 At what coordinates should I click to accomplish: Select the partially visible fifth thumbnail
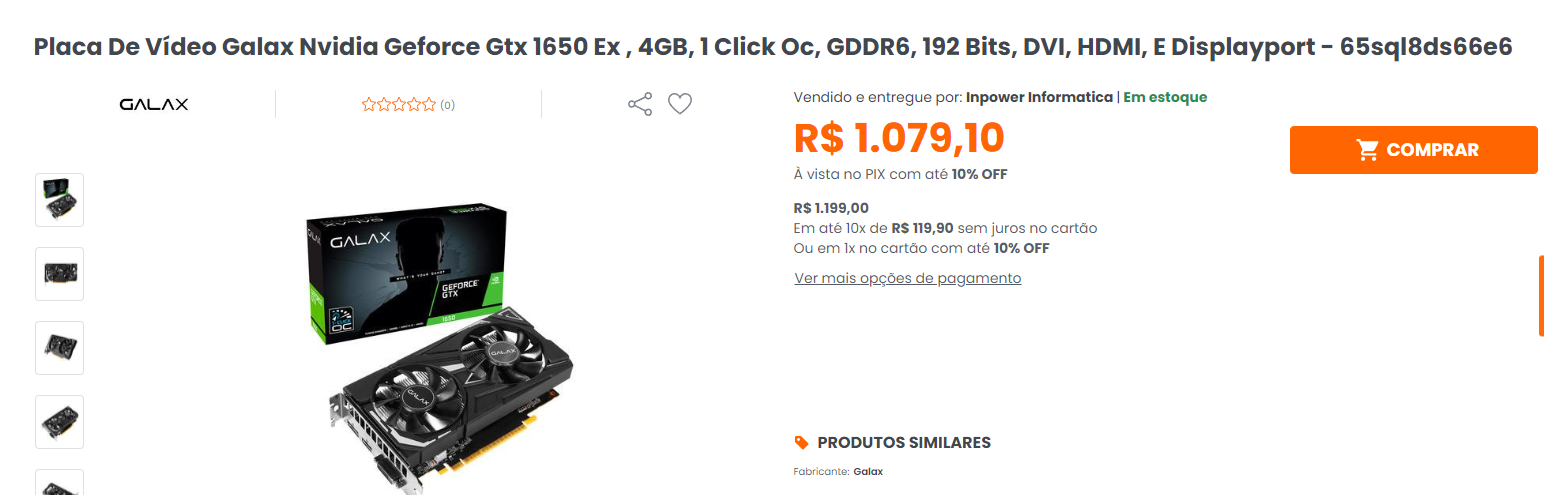point(60,482)
